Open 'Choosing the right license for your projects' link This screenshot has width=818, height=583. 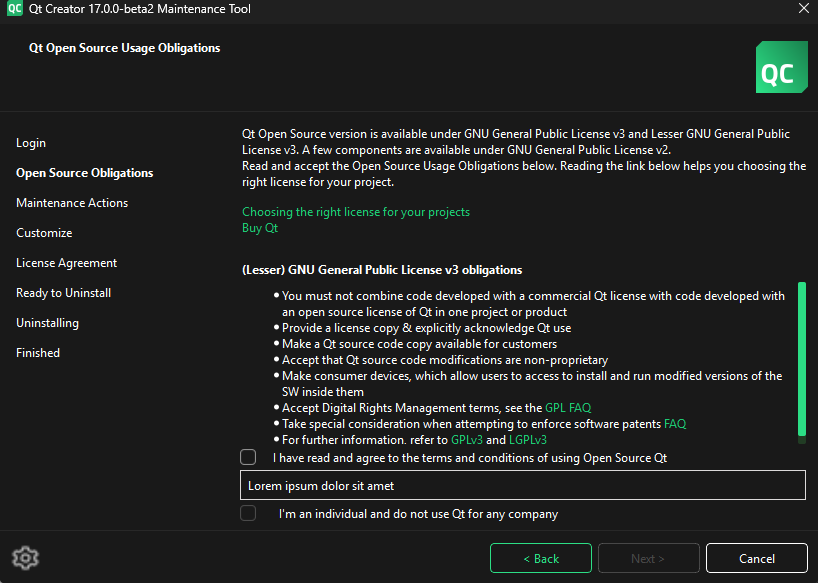356,212
